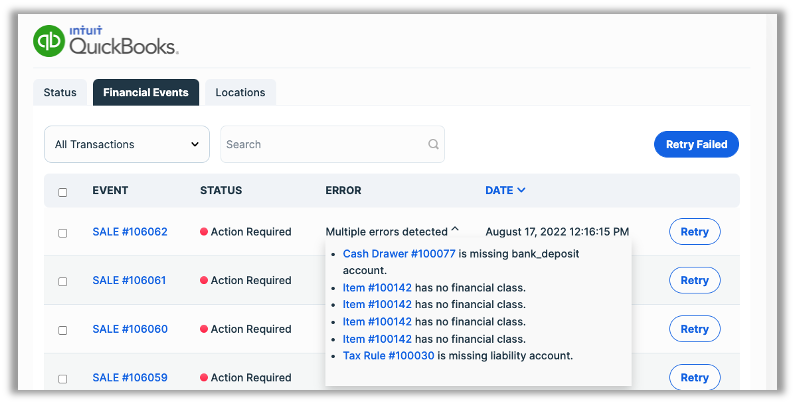796x404 pixels.
Task: Retry the SALE #106060 event
Action: [694, 329]
